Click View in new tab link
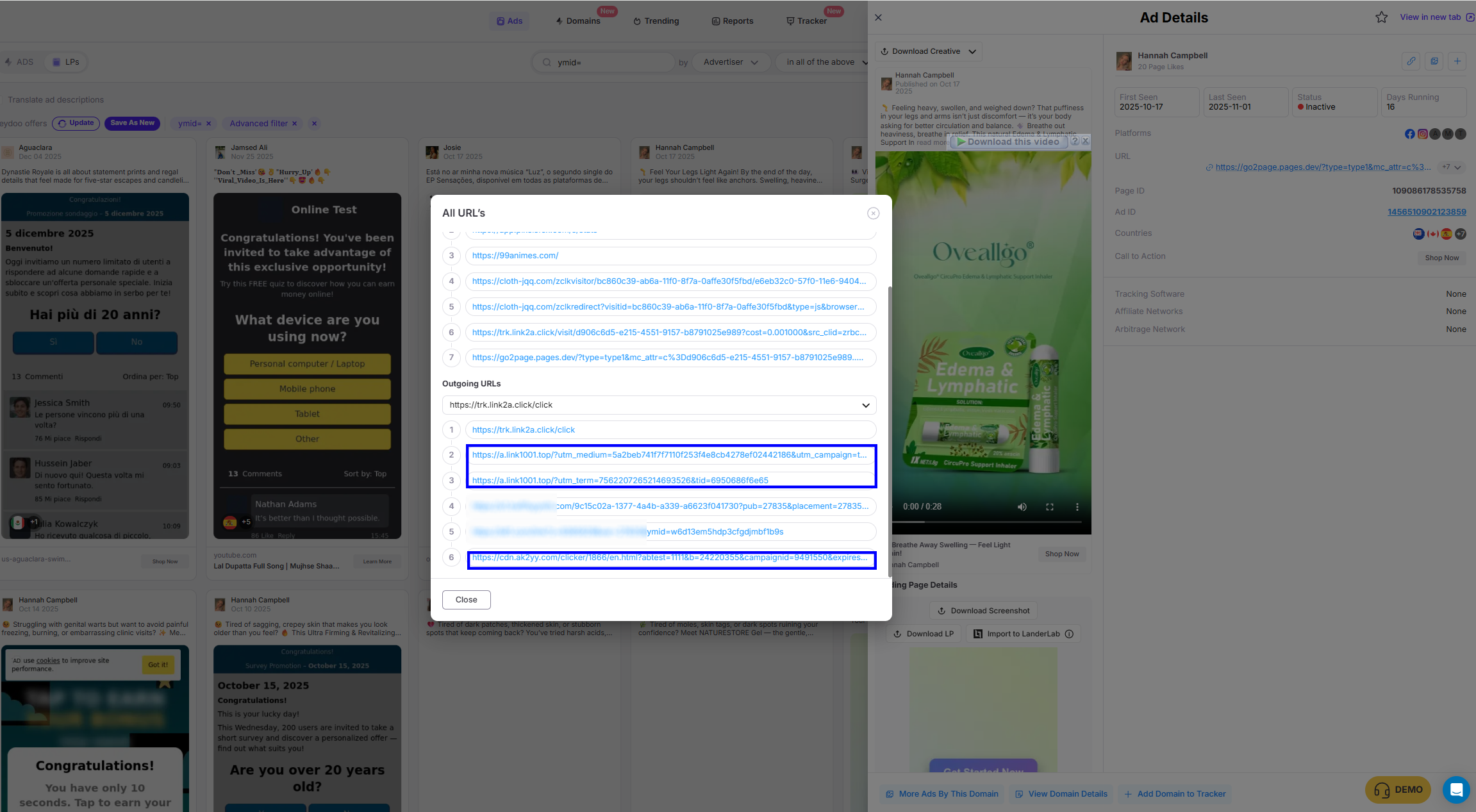The image size is (1476, 812). 1437,17
